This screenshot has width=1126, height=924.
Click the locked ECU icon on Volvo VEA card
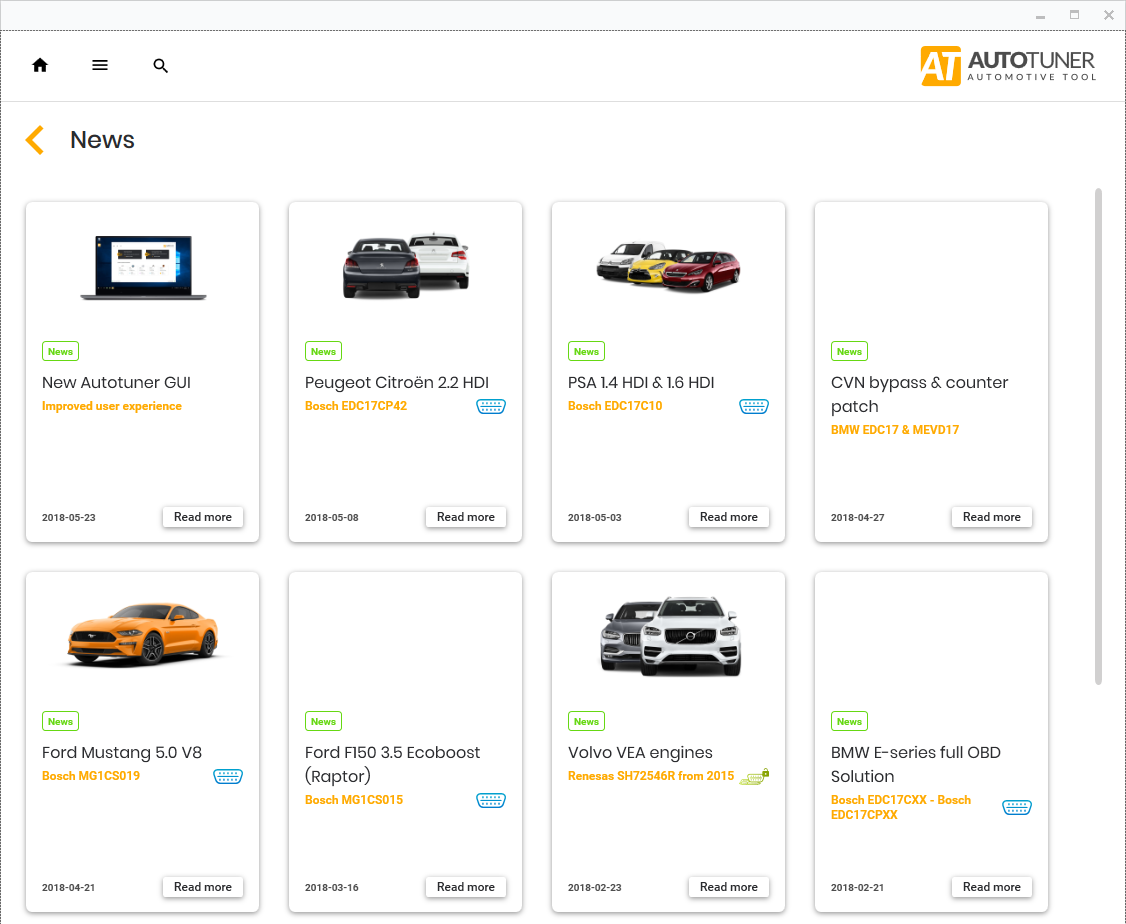click(754, 776)
